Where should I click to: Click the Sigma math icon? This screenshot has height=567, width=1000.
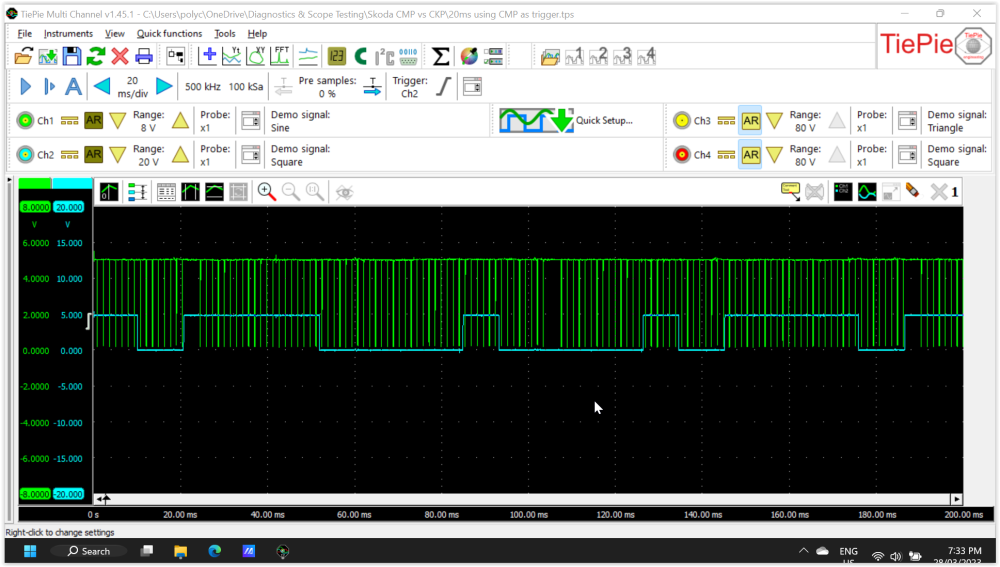pos(440,56)
